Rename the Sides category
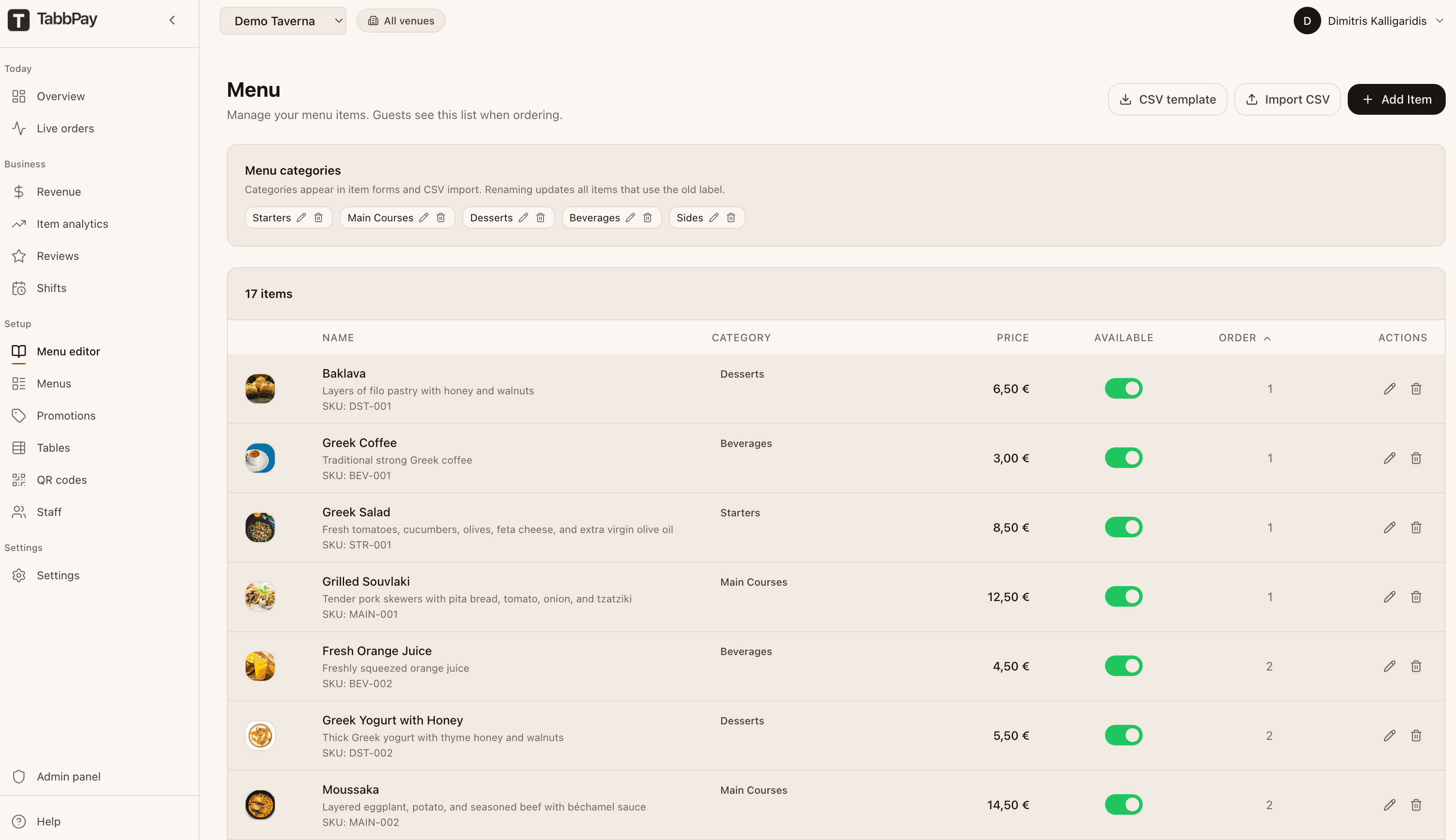Image resolution: width=1456 pixels, height=840 pixels. pos(714,217)
